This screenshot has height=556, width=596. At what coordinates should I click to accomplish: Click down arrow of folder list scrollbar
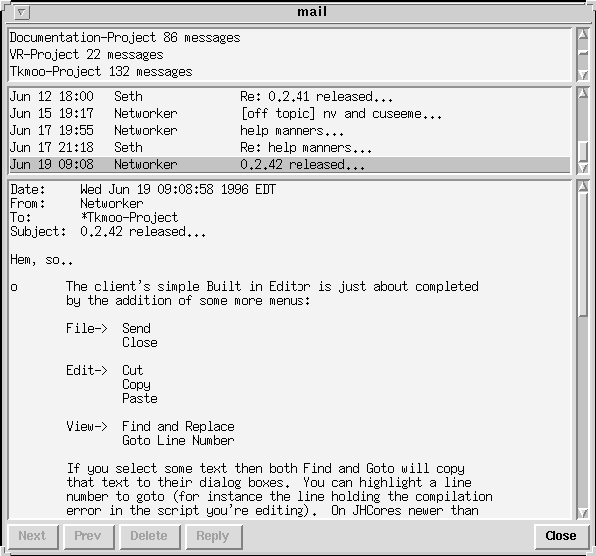pos(583,75)
